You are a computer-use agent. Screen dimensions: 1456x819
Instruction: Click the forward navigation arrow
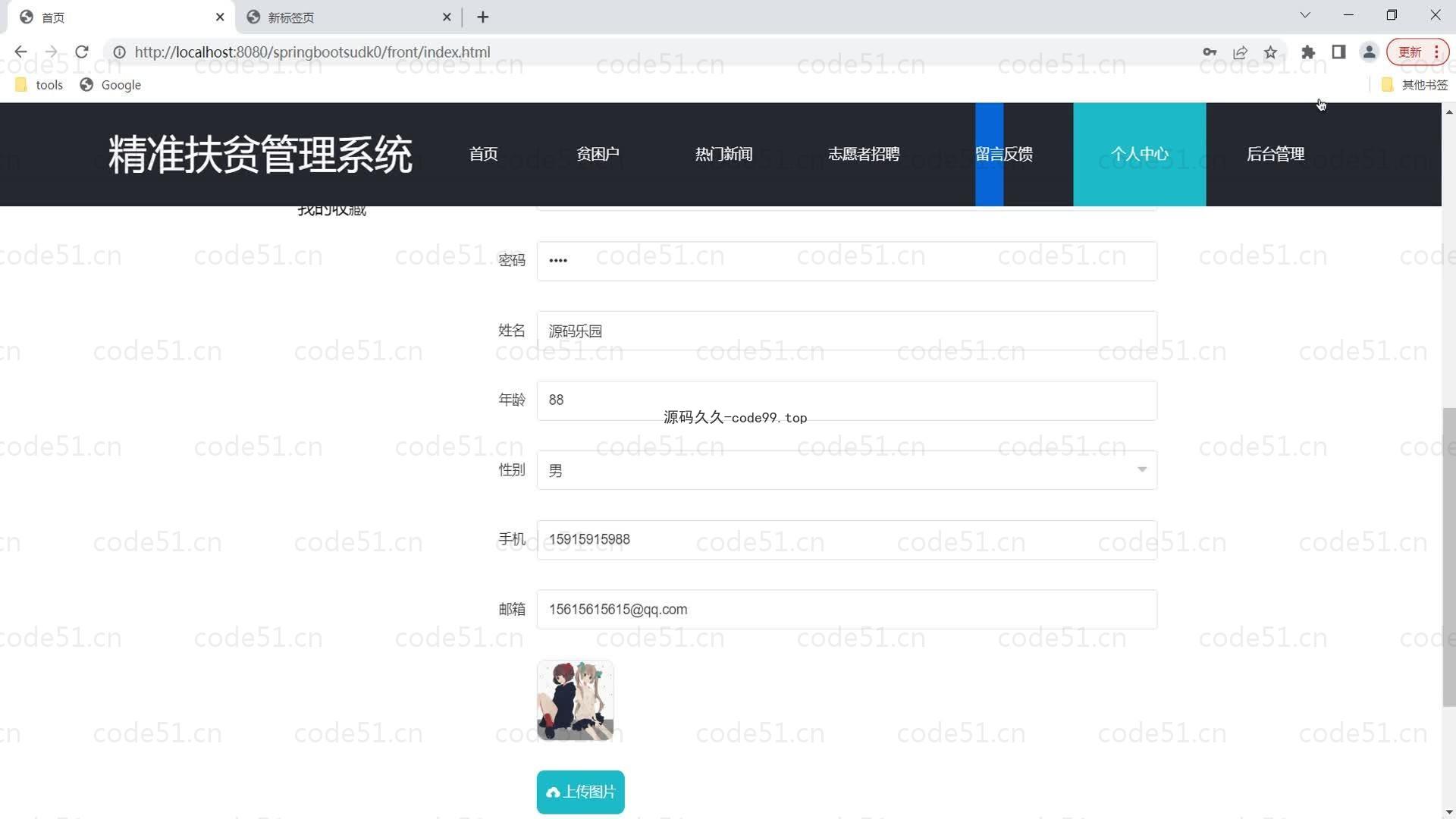(51, 52)
